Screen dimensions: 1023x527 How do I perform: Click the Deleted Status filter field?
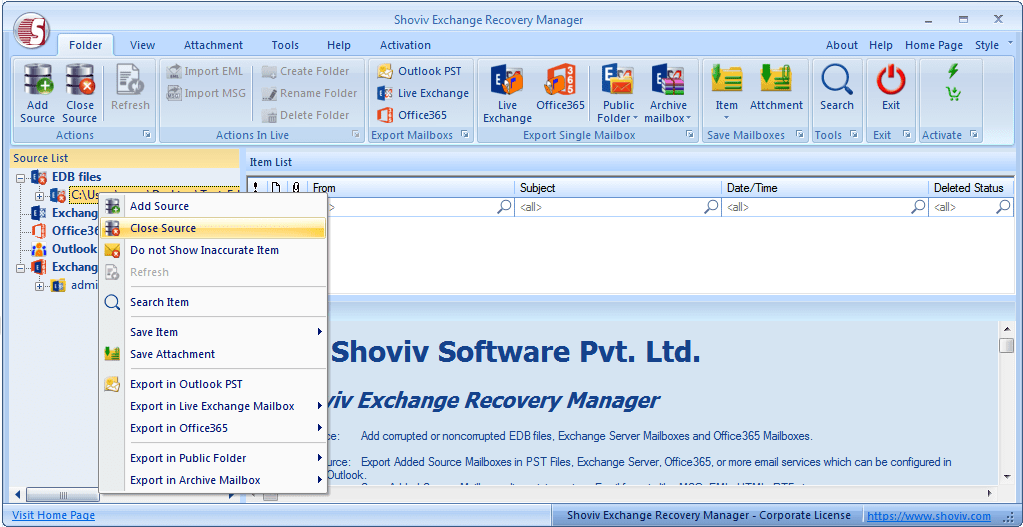(x=971, y=207)
